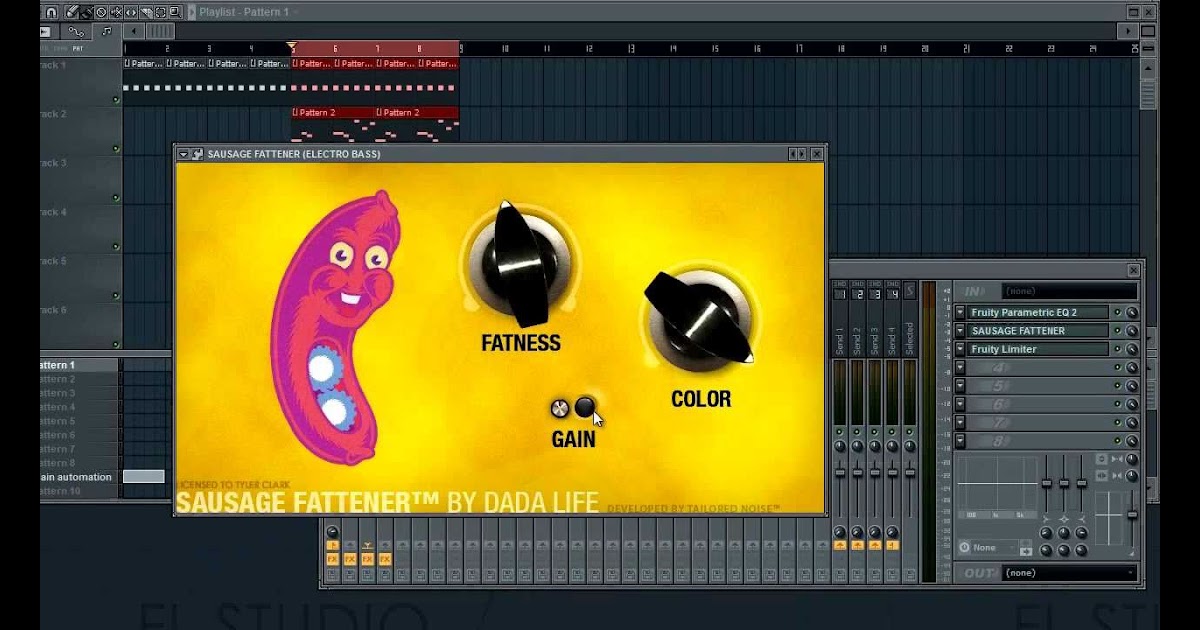Open the patterns note tab icon
This screenshot has width=1200, height=630.
point(106,31)
